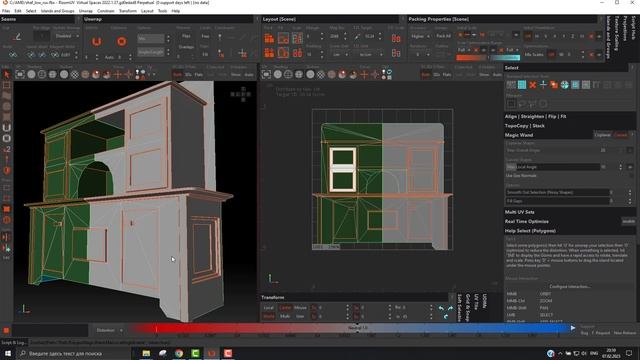Click the frame-all icon in 3D viewport toolbar
Image resolution: width=640 pixels, height=360 pixels.
coord(20,74)
